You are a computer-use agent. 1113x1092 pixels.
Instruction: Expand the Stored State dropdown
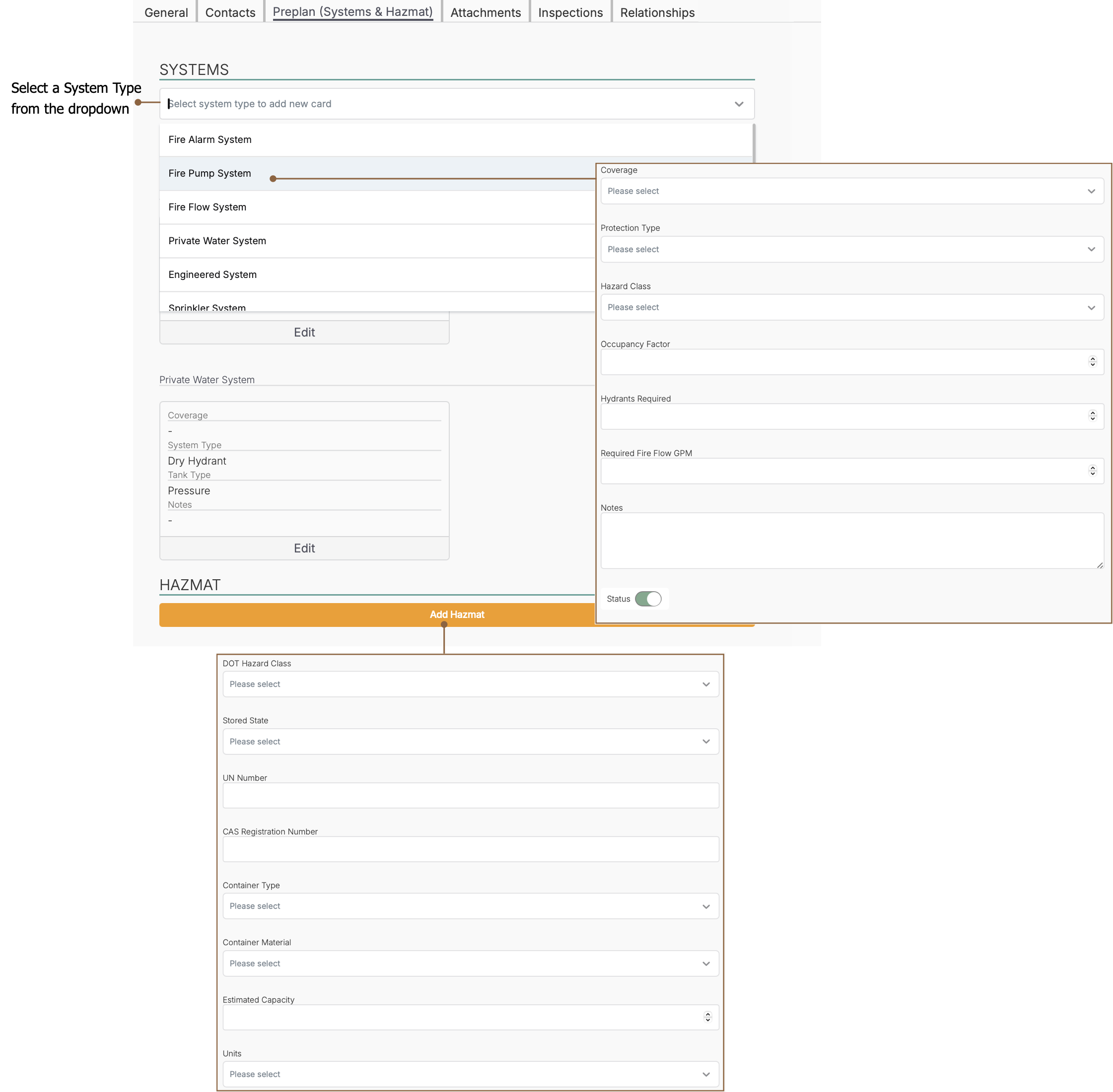point(471,742)
